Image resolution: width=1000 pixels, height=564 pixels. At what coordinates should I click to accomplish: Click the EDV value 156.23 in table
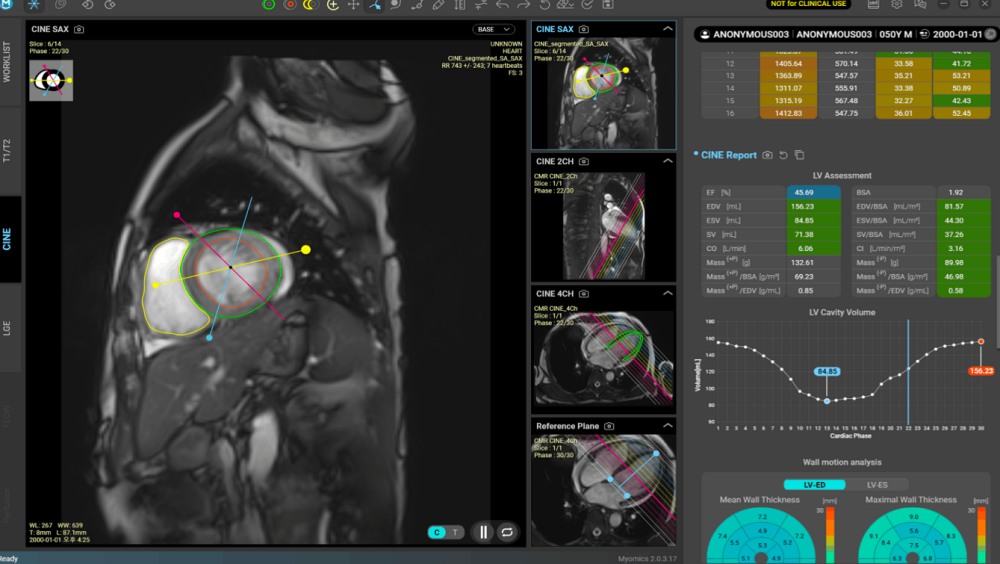click(803, 206)
